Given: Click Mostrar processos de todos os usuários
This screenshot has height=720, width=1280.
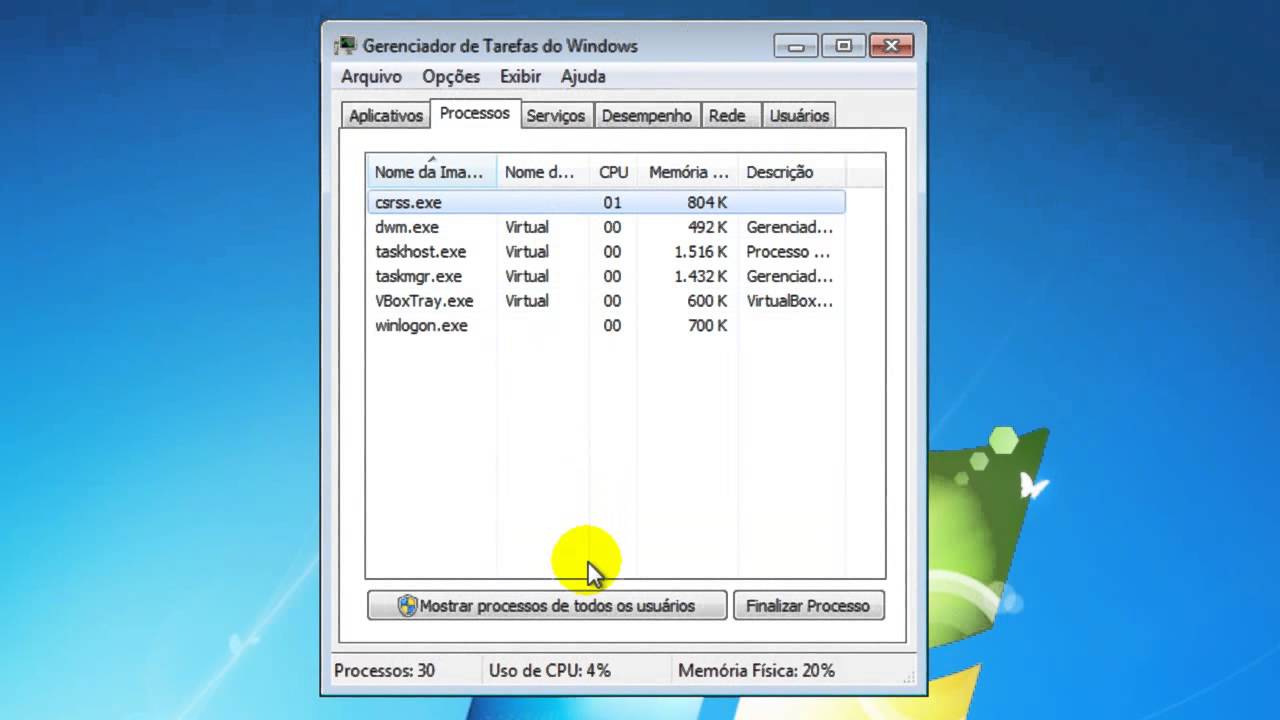Looking at the screenshot, I should pyautogui.click(x=547, y=606).
